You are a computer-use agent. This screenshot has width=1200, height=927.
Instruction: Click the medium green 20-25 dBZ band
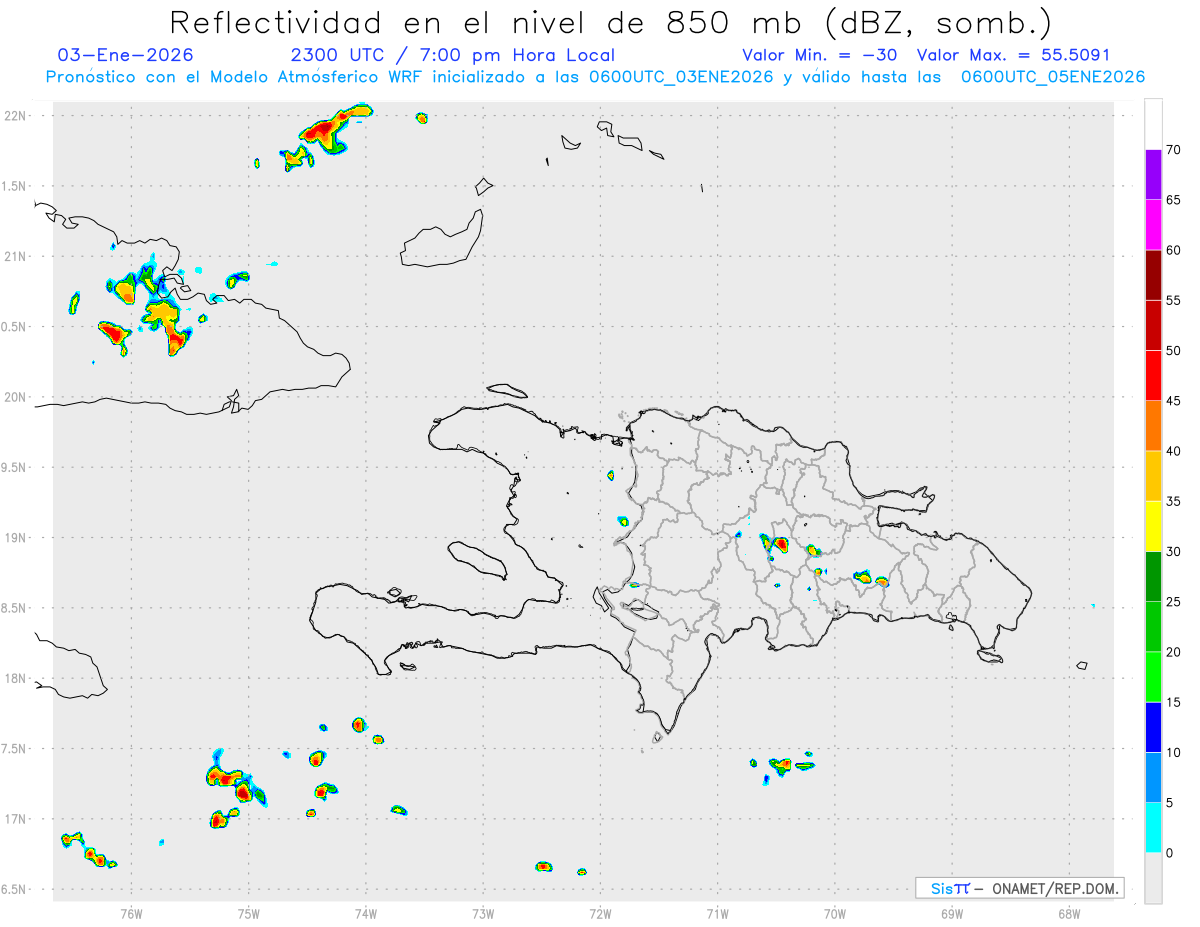click(1153, 627)
